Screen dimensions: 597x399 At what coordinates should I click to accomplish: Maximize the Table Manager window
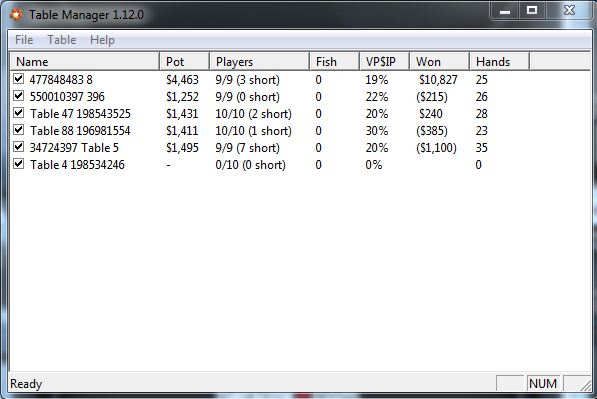[x=532, y=11]
